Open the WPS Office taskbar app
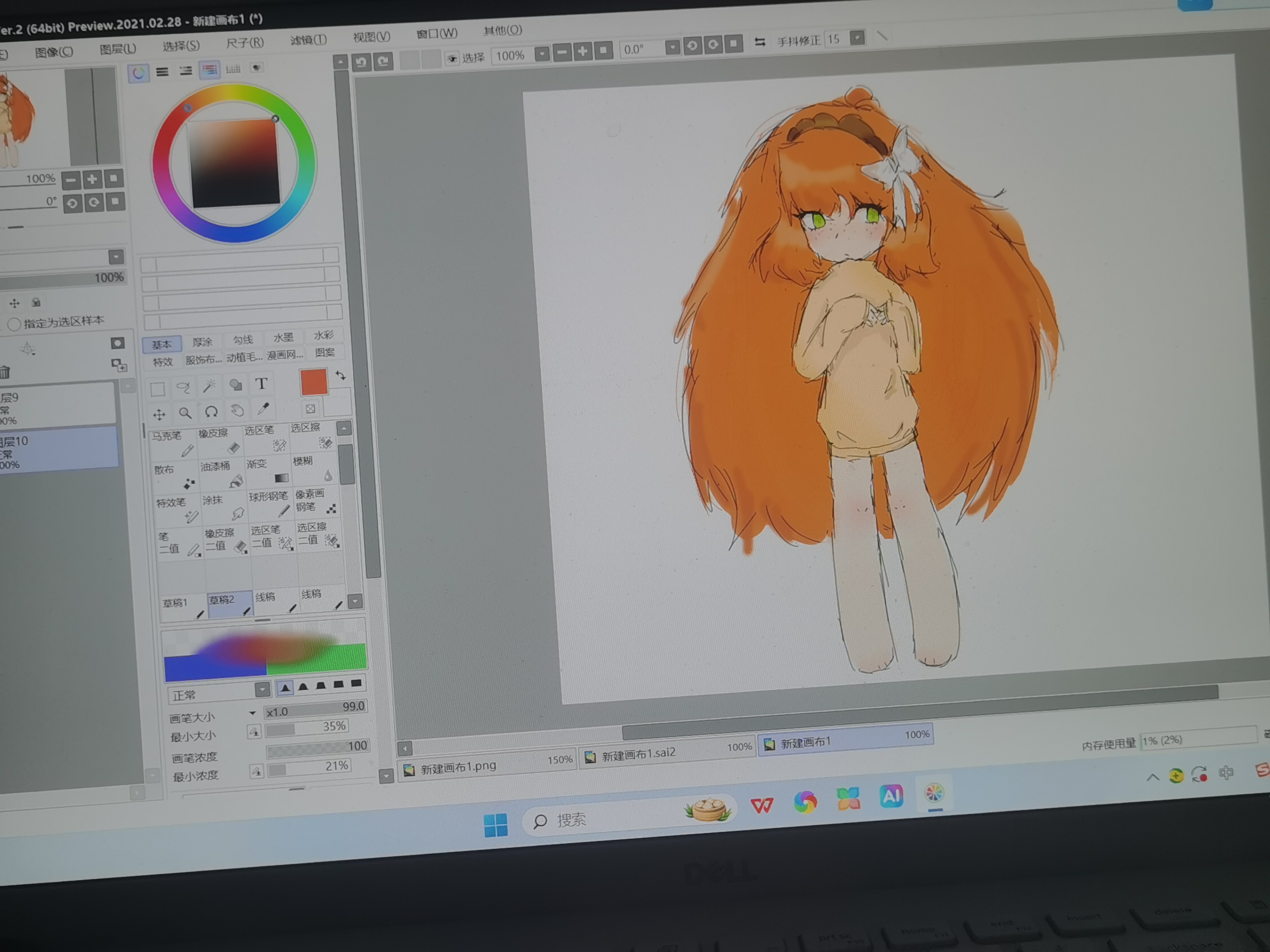Viewport: 1270px width, 952px height. tap(762, 806)
